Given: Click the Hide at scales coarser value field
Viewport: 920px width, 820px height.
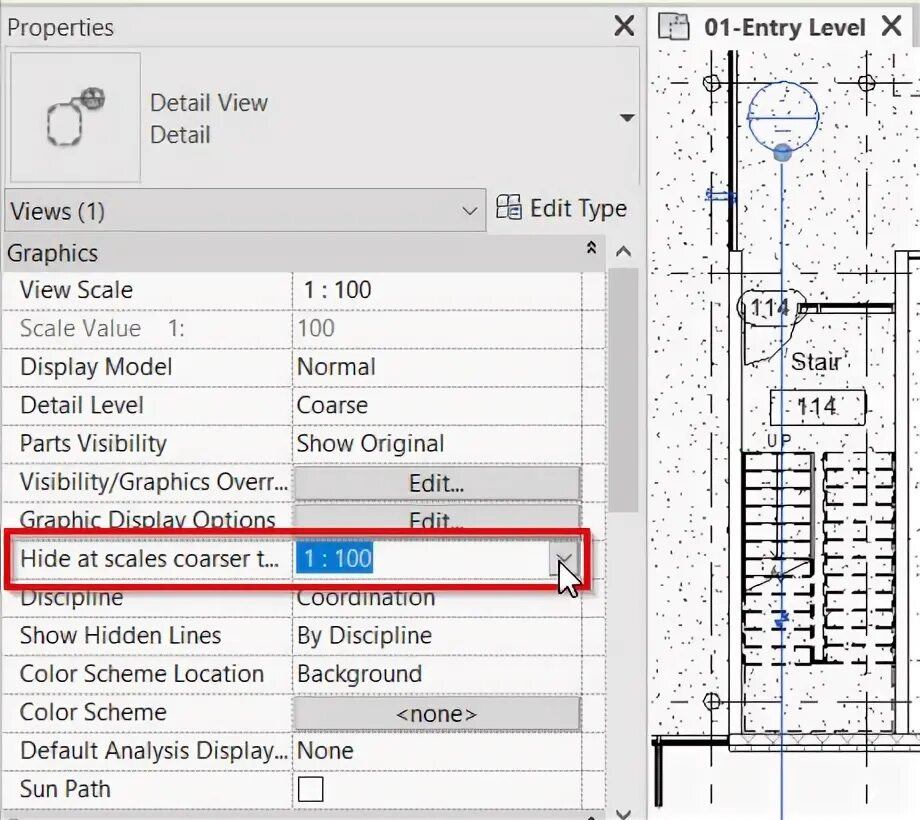Looking at the screenshot, I should point(422,558).
